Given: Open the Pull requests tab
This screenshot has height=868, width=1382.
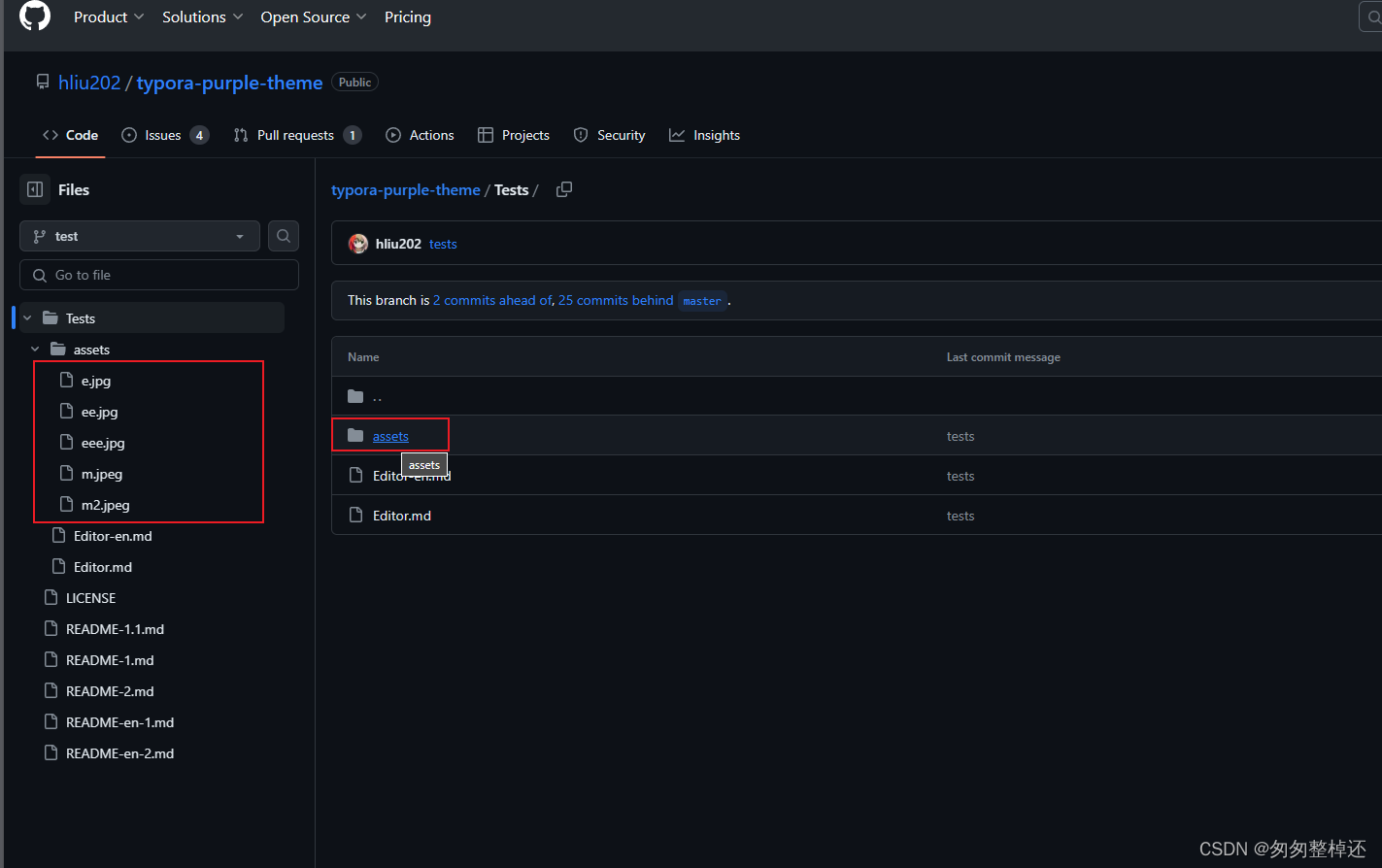Looking at the screenshot, I should pos(297,135).
